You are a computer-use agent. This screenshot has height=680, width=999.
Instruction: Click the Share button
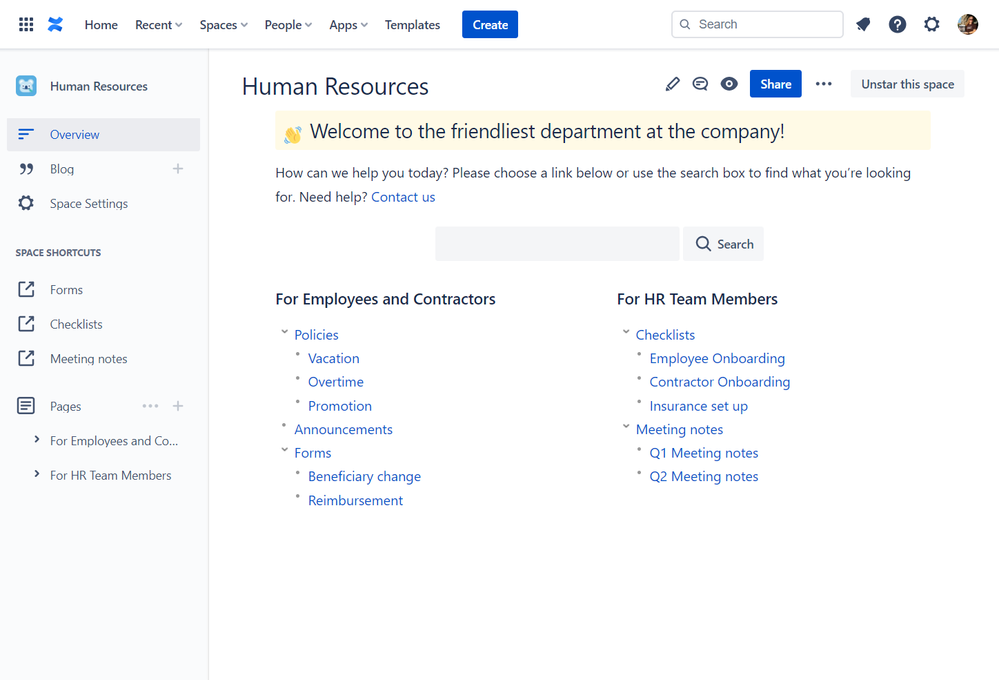click(x=775, y=84)
